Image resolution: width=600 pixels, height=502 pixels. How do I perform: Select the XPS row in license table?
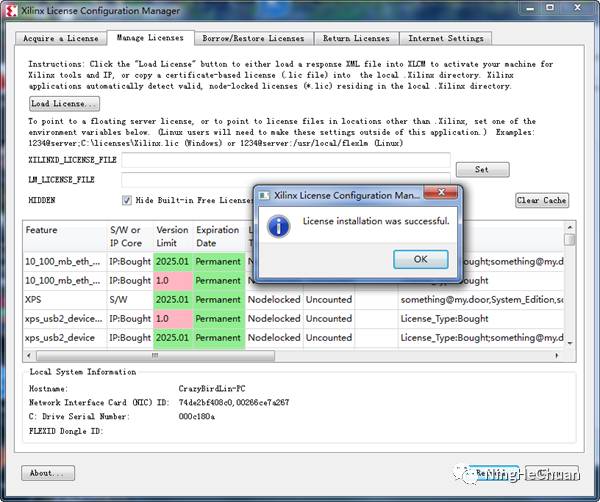pos(63,299)
